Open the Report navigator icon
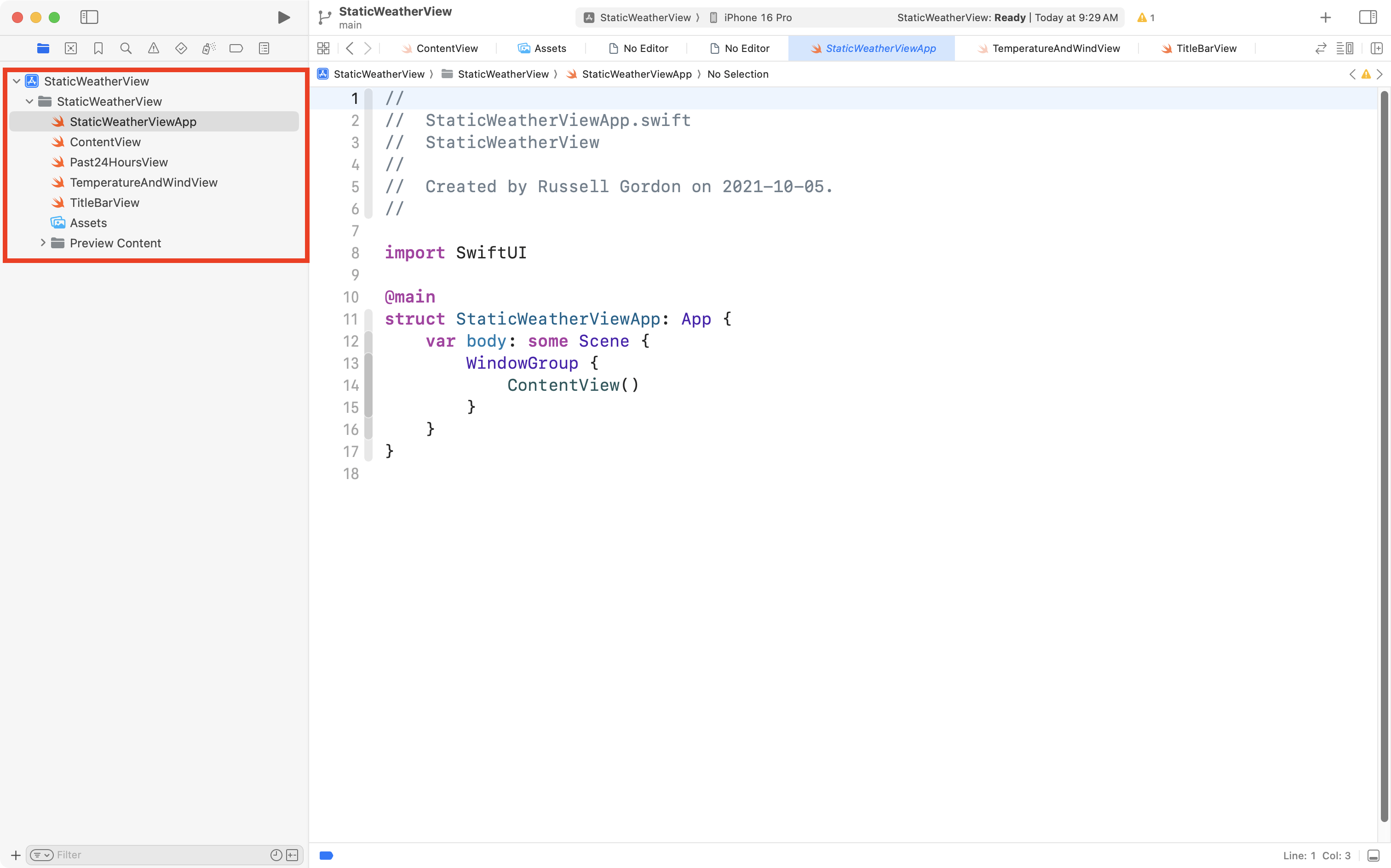The height and width of the screenshot is (868, 1391). [x=264, y=49]
